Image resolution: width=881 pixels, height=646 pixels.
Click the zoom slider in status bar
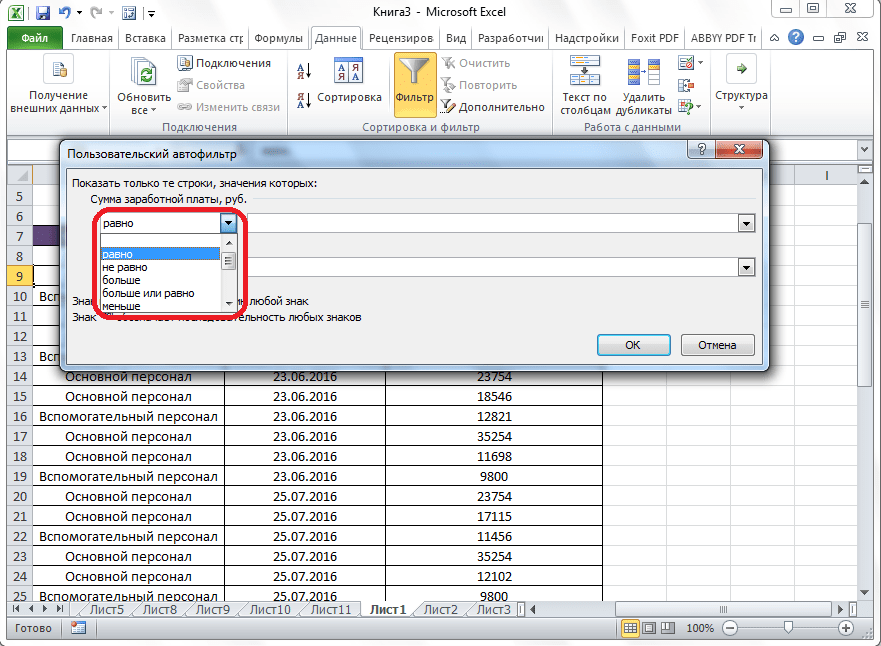click(789, 628)
